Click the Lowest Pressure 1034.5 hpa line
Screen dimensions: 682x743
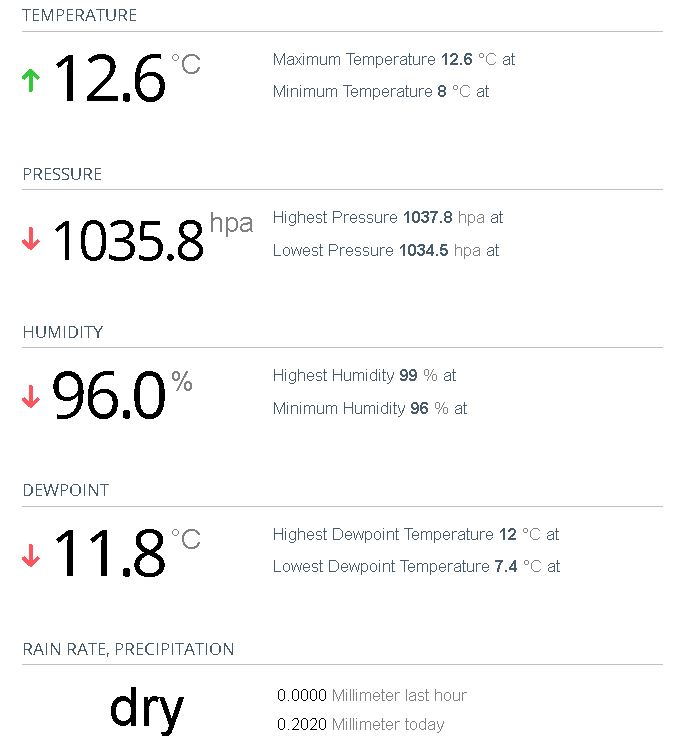[385, 250]
